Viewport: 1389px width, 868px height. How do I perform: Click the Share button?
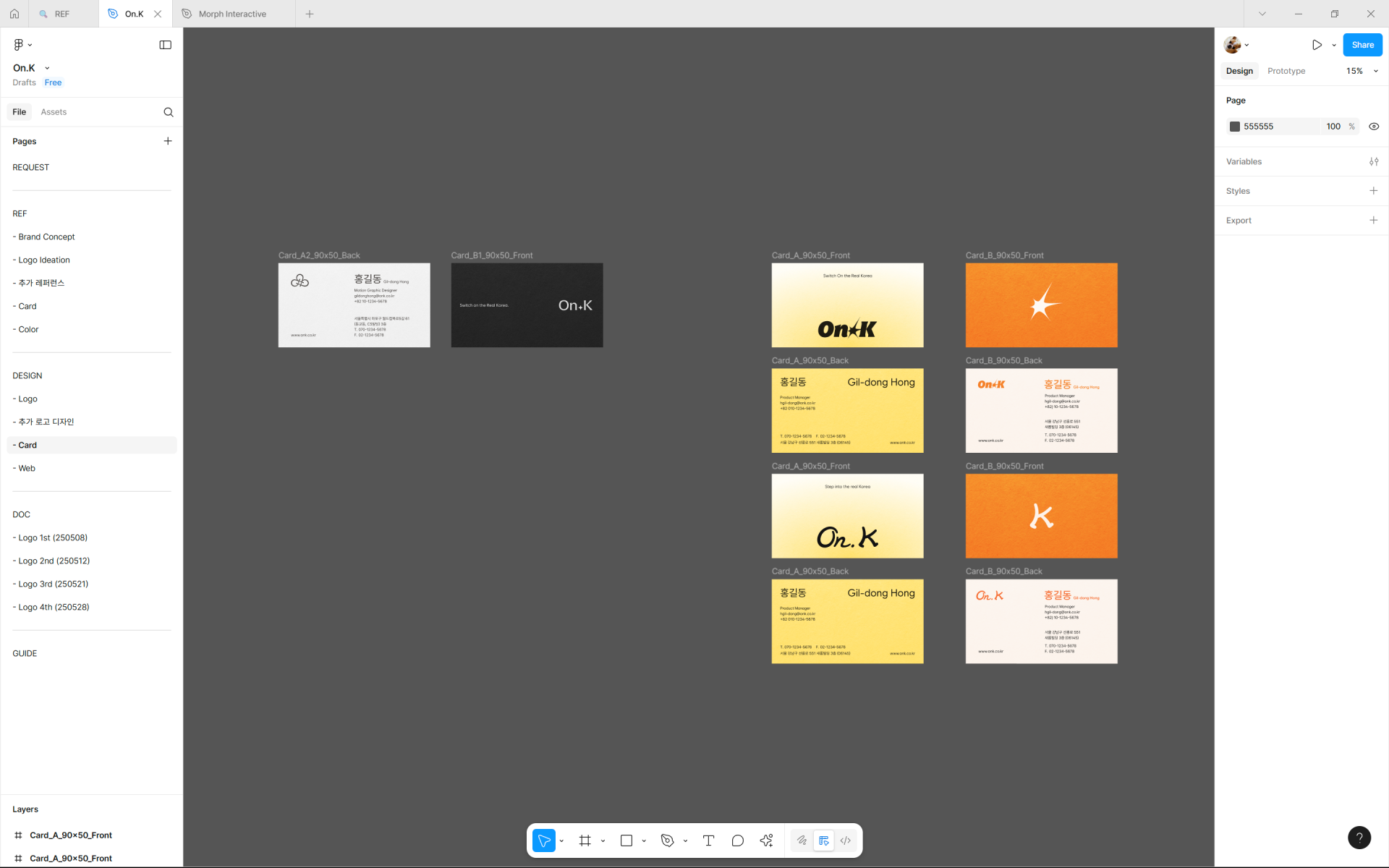click(1362, 45)
